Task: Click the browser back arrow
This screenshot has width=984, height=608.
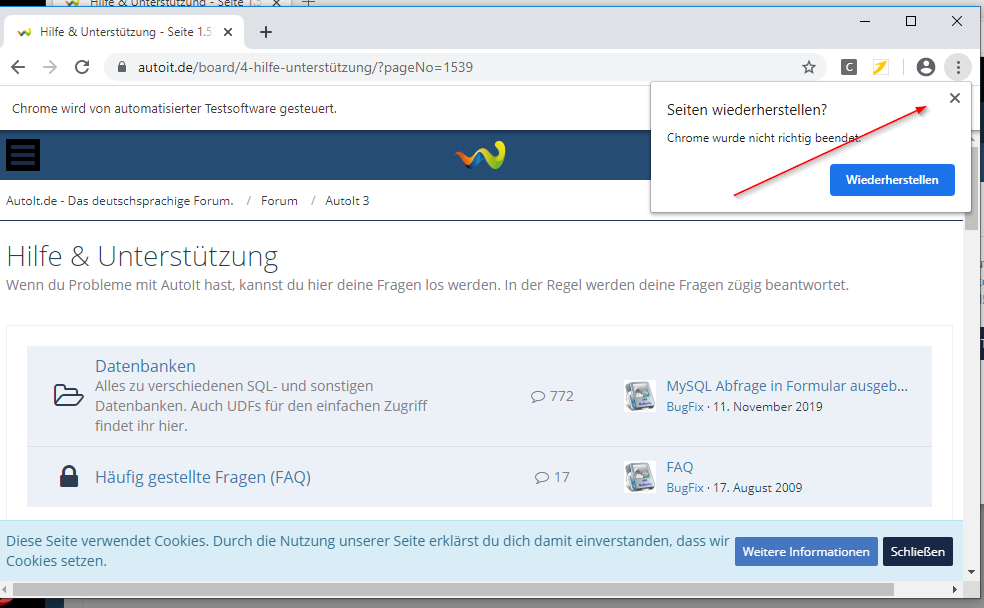Action: [x=18, y=67]
